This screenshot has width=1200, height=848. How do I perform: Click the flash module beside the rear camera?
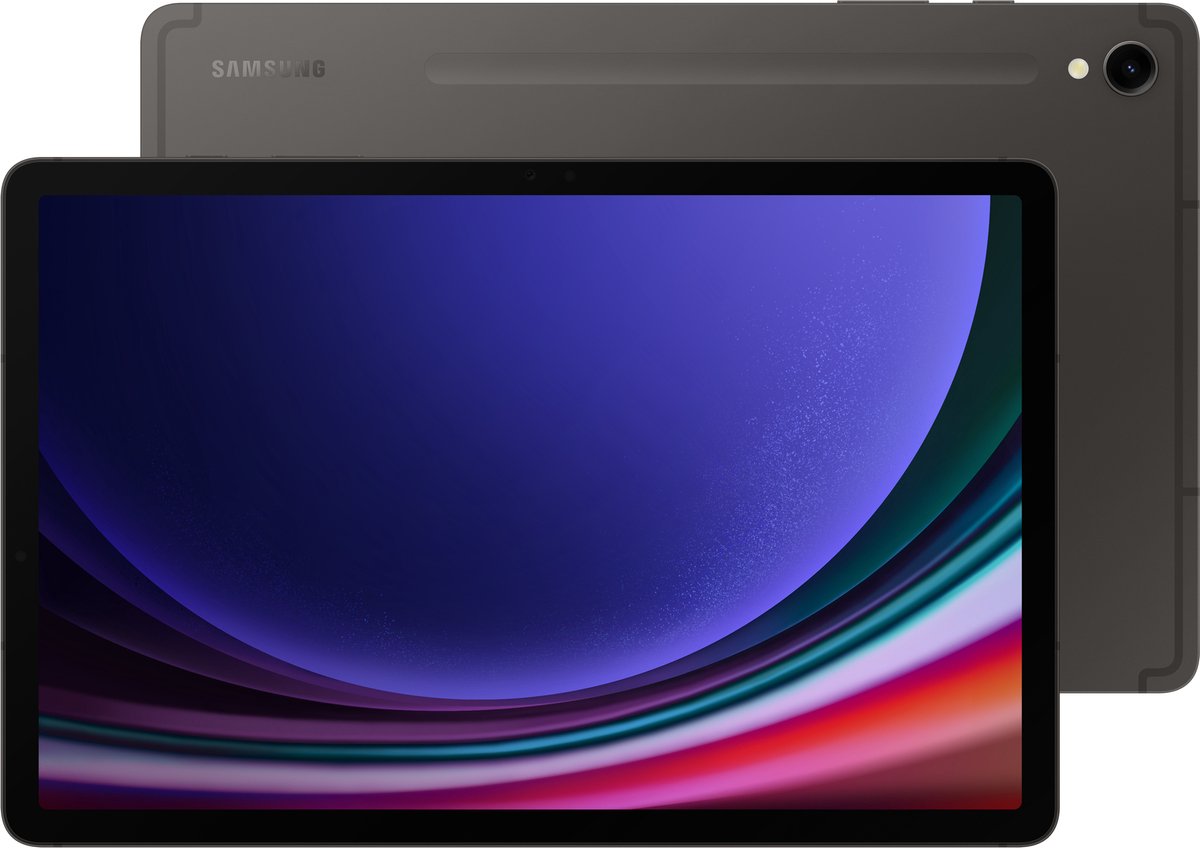1080,66
